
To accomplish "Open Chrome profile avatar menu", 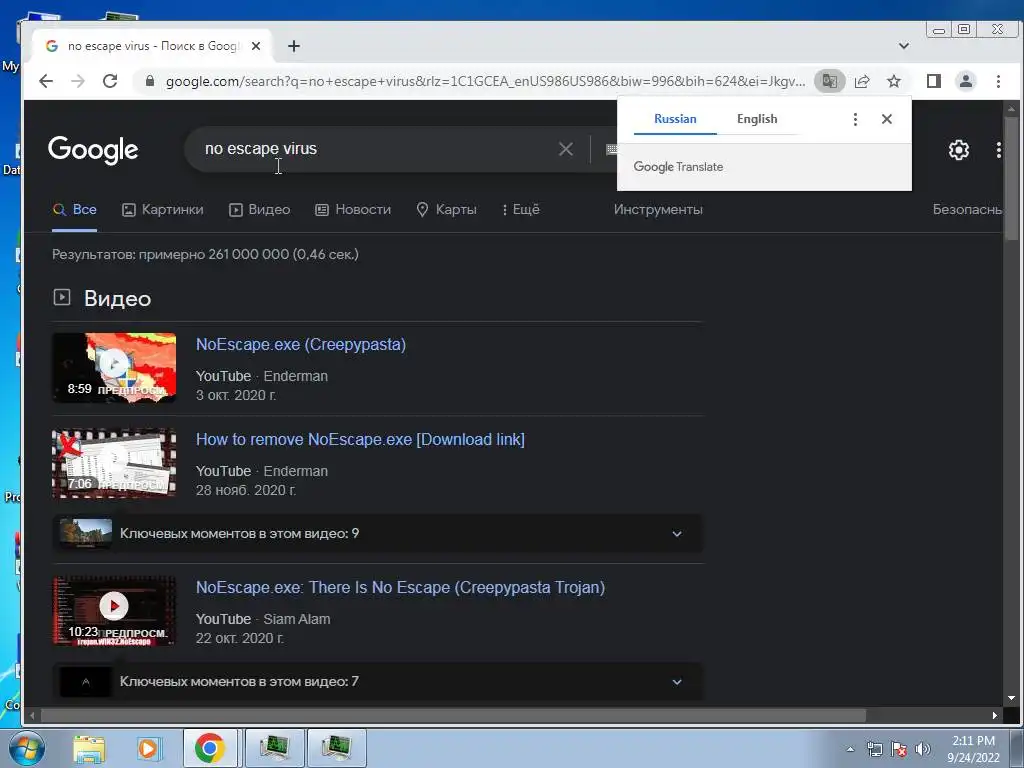I will pos(965,81).
